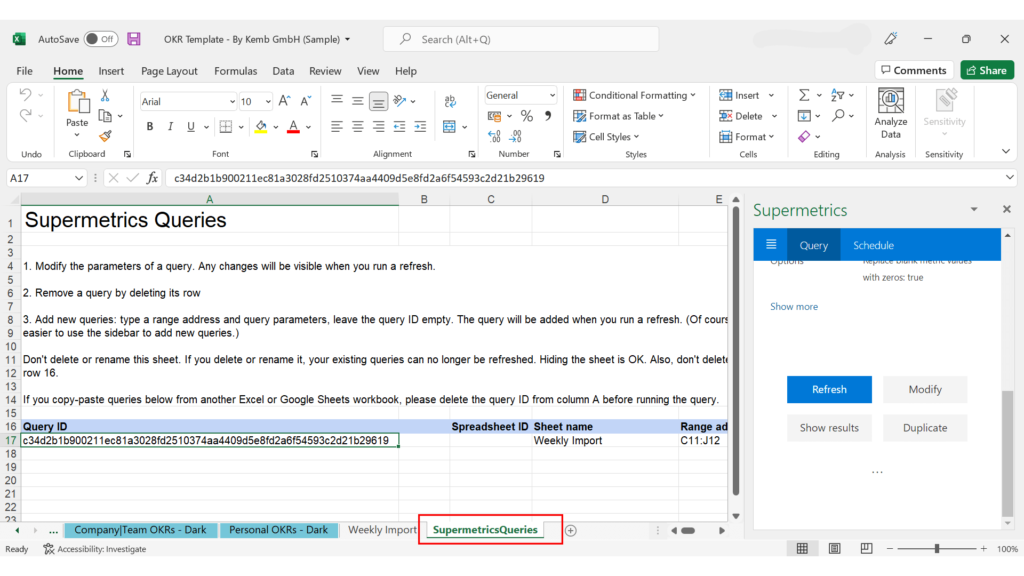
Task: Click the Search box in title bar
Action: tap(521, 39)
